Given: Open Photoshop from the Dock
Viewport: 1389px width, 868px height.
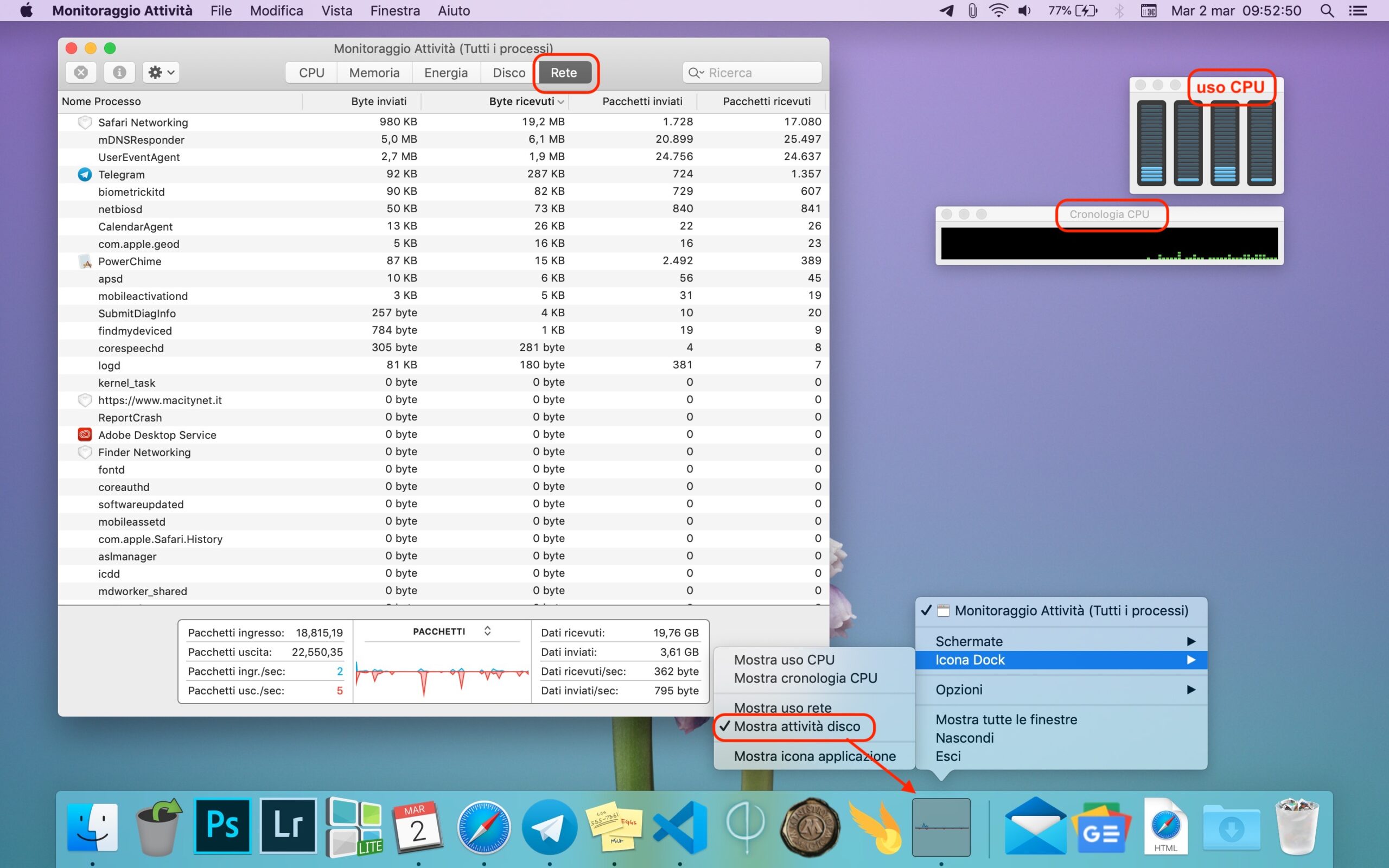Looking at the screenshot, I should [222, 826].
